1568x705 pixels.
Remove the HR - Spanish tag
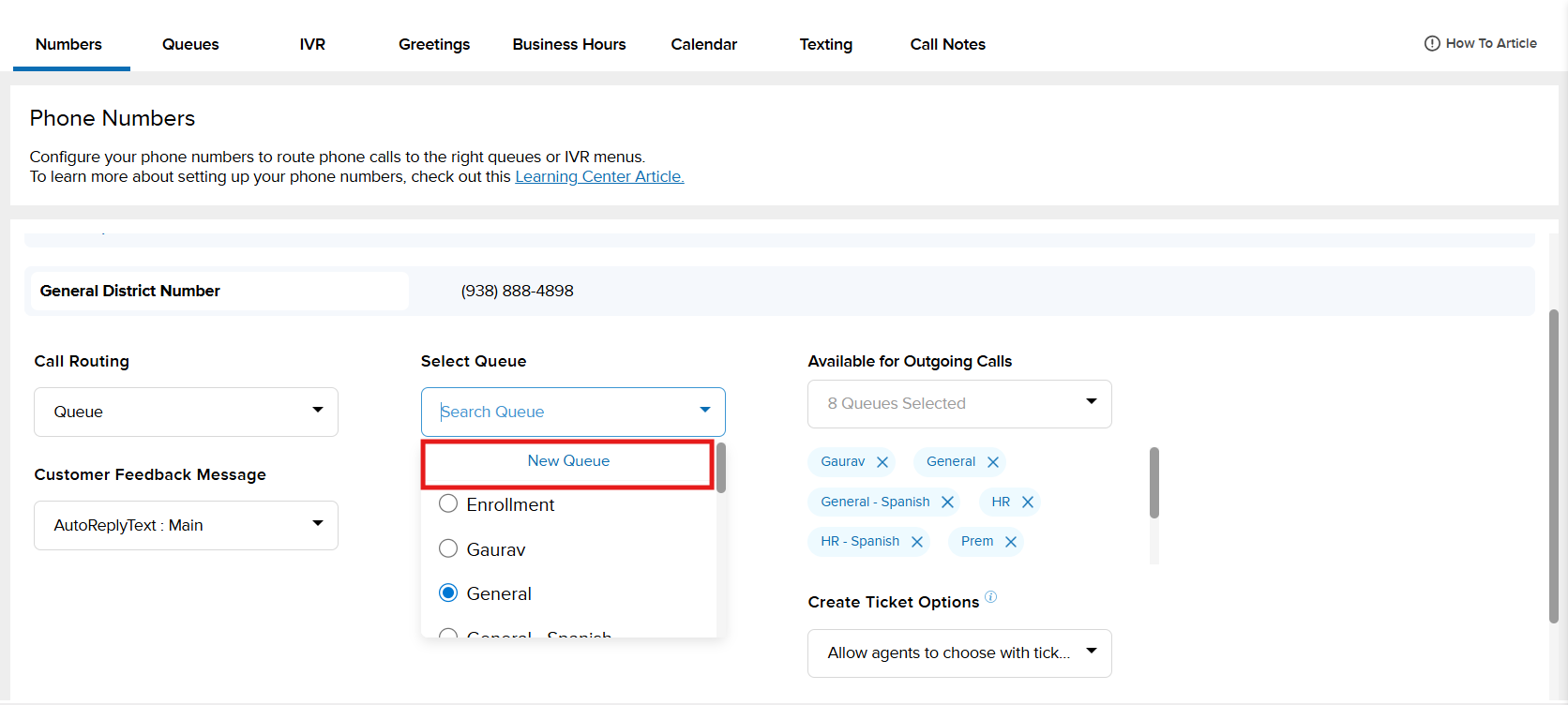point(916,542)
